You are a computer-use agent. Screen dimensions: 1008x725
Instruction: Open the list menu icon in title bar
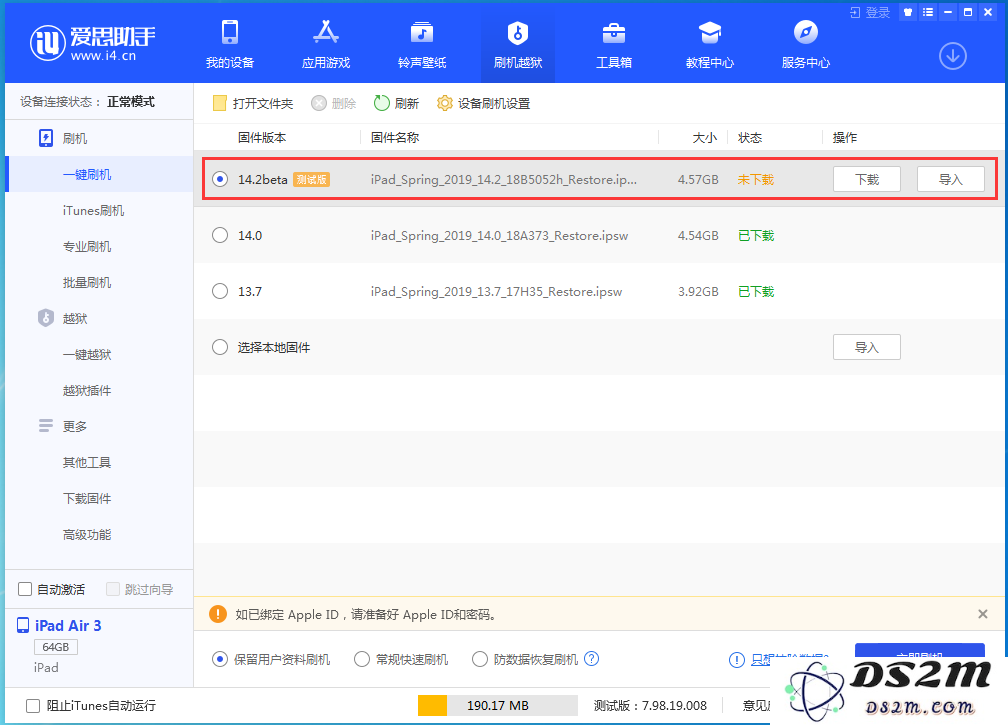click(x=928, y=12)
